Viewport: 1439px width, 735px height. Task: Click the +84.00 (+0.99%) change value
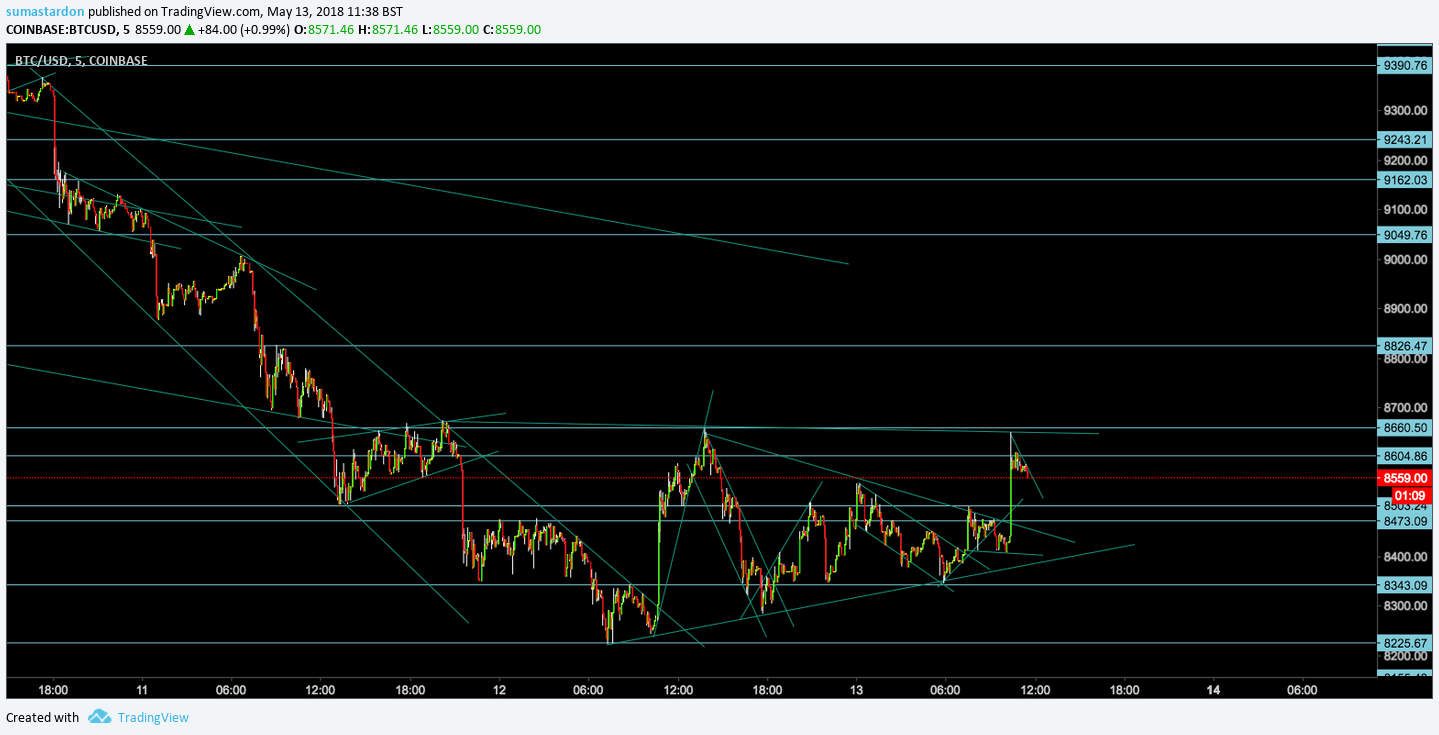(243, 29)
